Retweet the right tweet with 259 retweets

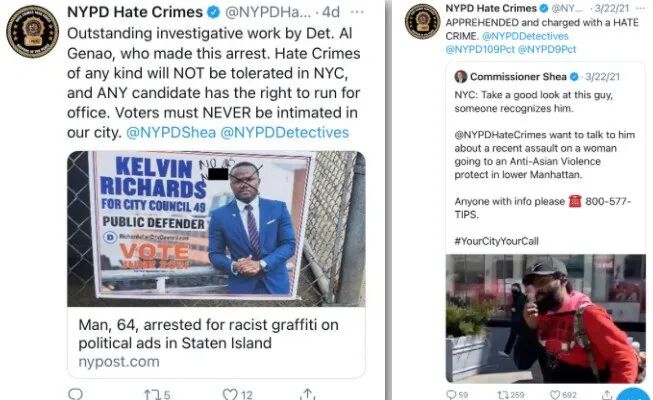[511, 395]
